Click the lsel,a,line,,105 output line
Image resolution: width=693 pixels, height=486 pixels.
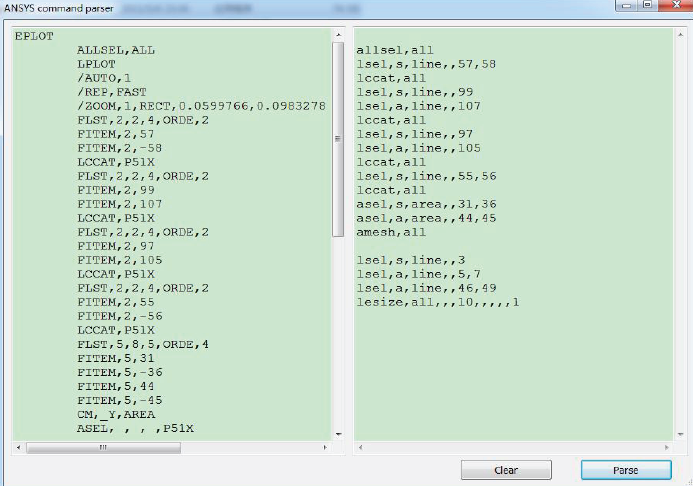click(x=419, y=148)
